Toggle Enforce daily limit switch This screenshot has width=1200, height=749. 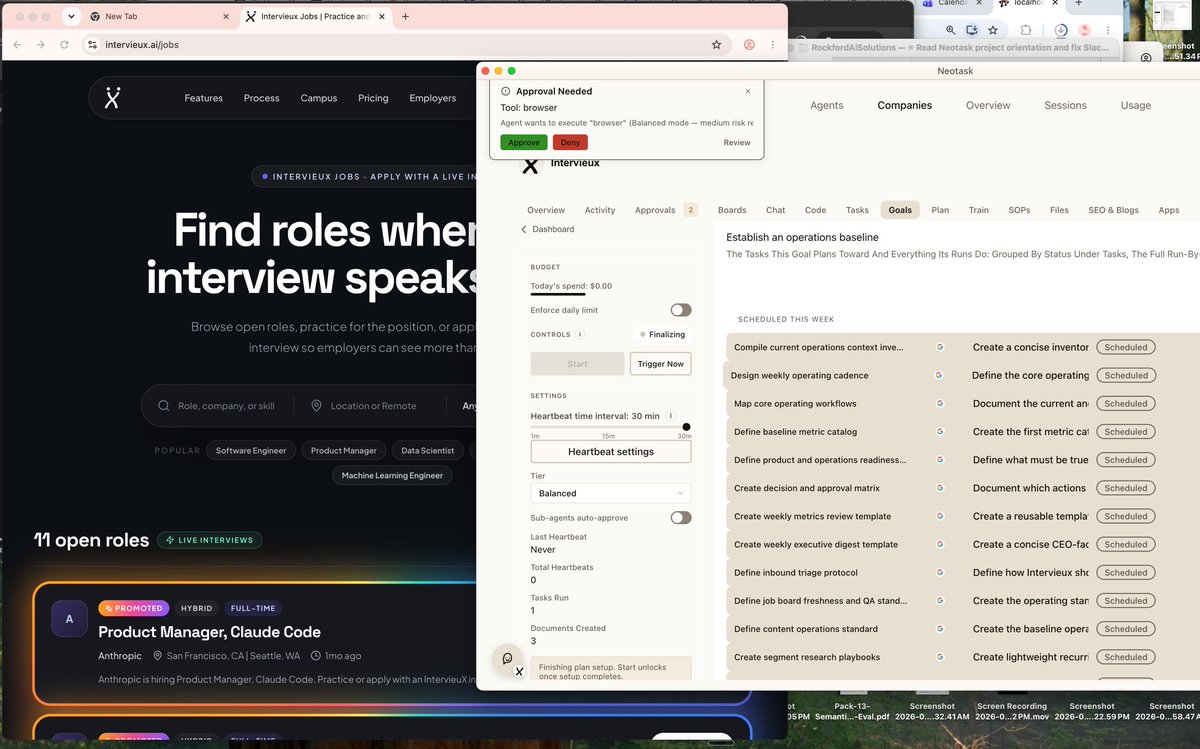(x=681, y=310)
